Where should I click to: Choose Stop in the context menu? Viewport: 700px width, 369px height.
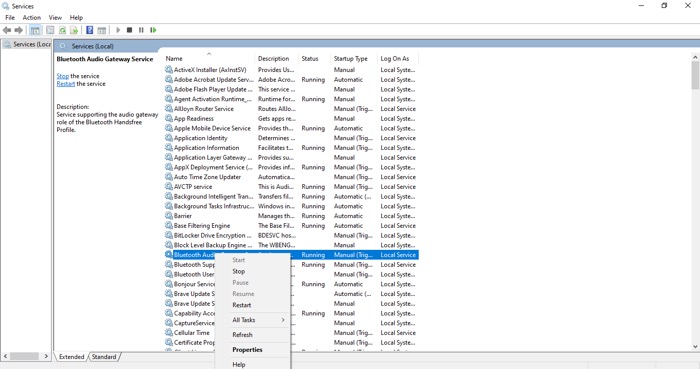(x=253, y=271)
